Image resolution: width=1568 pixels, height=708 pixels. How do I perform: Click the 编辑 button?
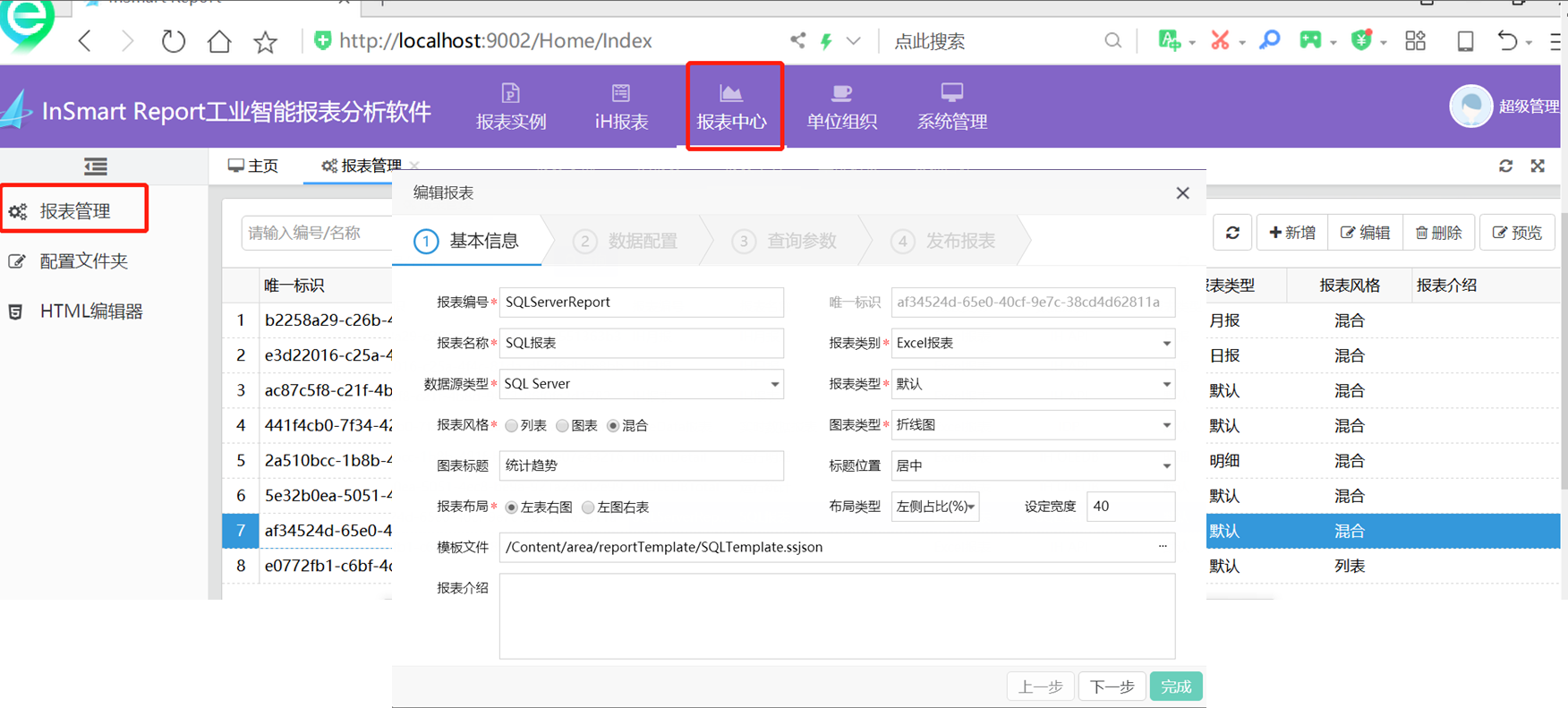(x=1366, y=233)
